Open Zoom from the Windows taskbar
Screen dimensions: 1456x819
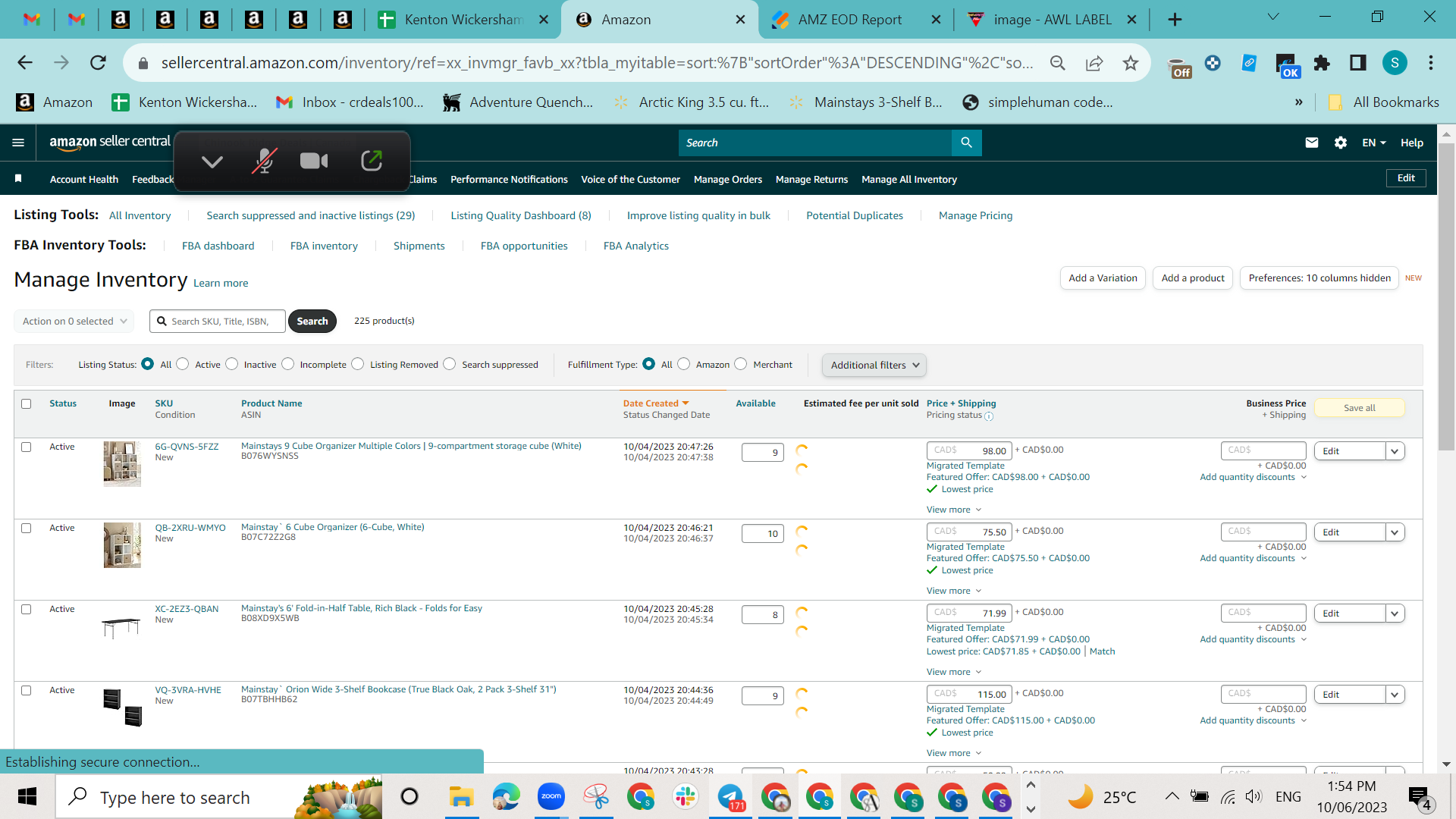tap(551, 796)
